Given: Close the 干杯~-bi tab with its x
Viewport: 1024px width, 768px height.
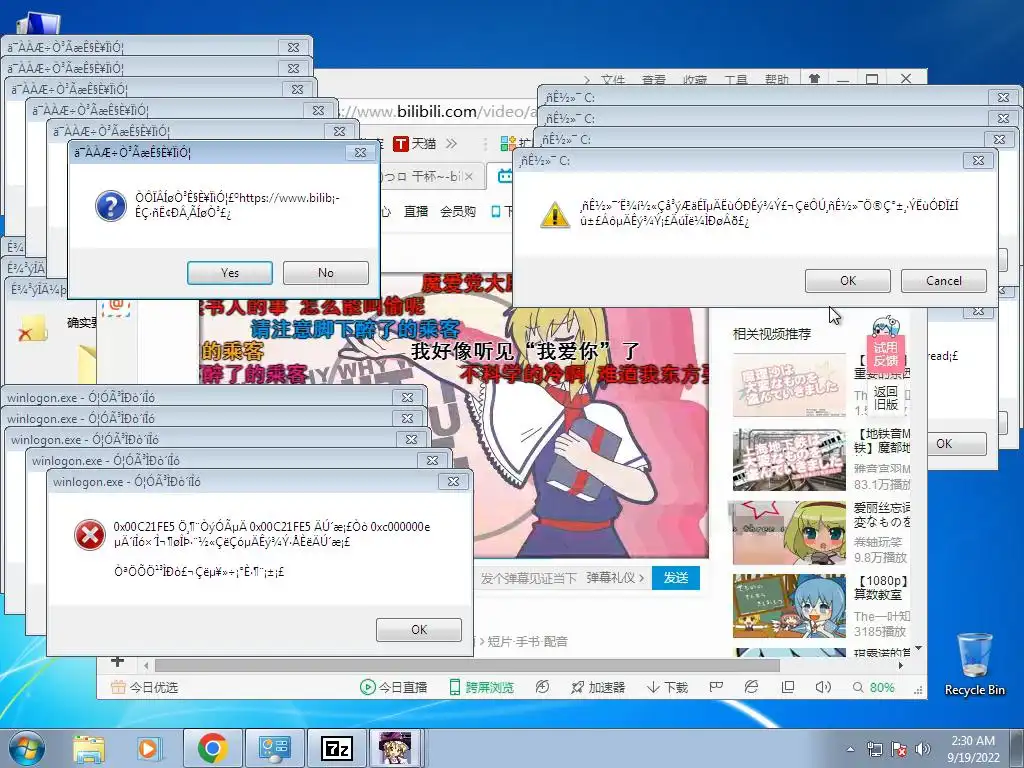Looking at the screenshot, I should [x=469, y=176].
